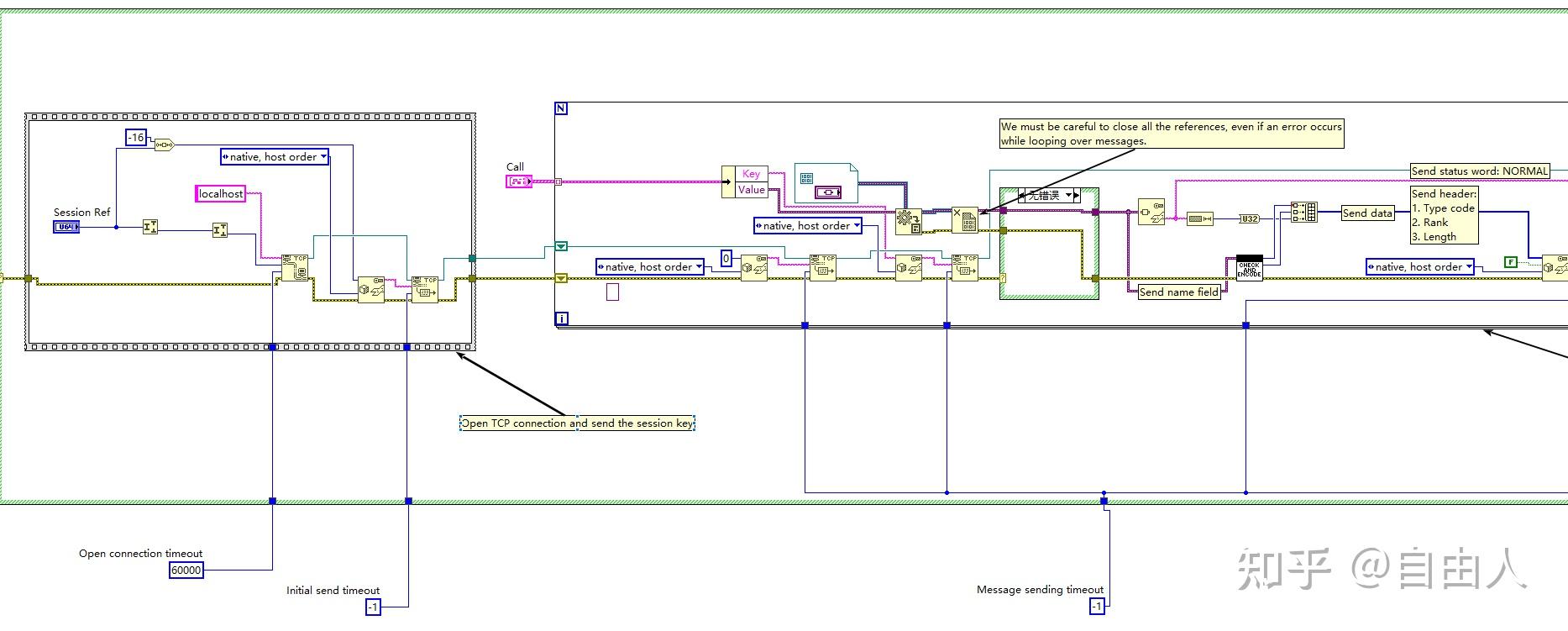Image resolution: width=1568 pixels, height=631 pixels.
Task: Select the split-number node nearest Session Ref terminal
Action: 150,227
